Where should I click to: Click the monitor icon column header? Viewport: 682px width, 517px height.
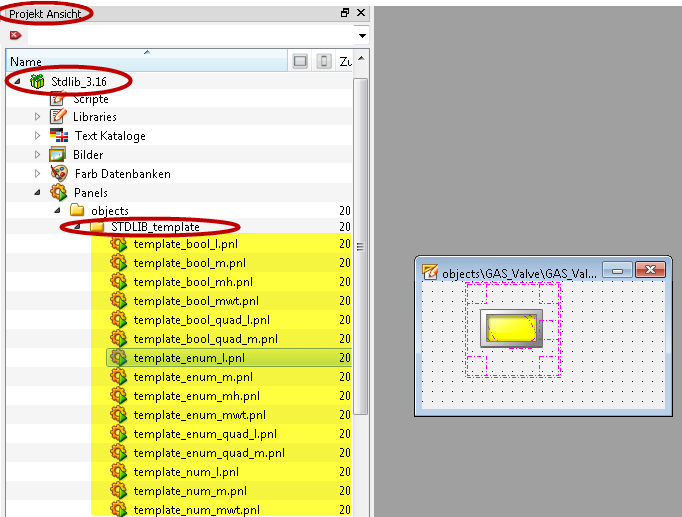click(300, 61)
